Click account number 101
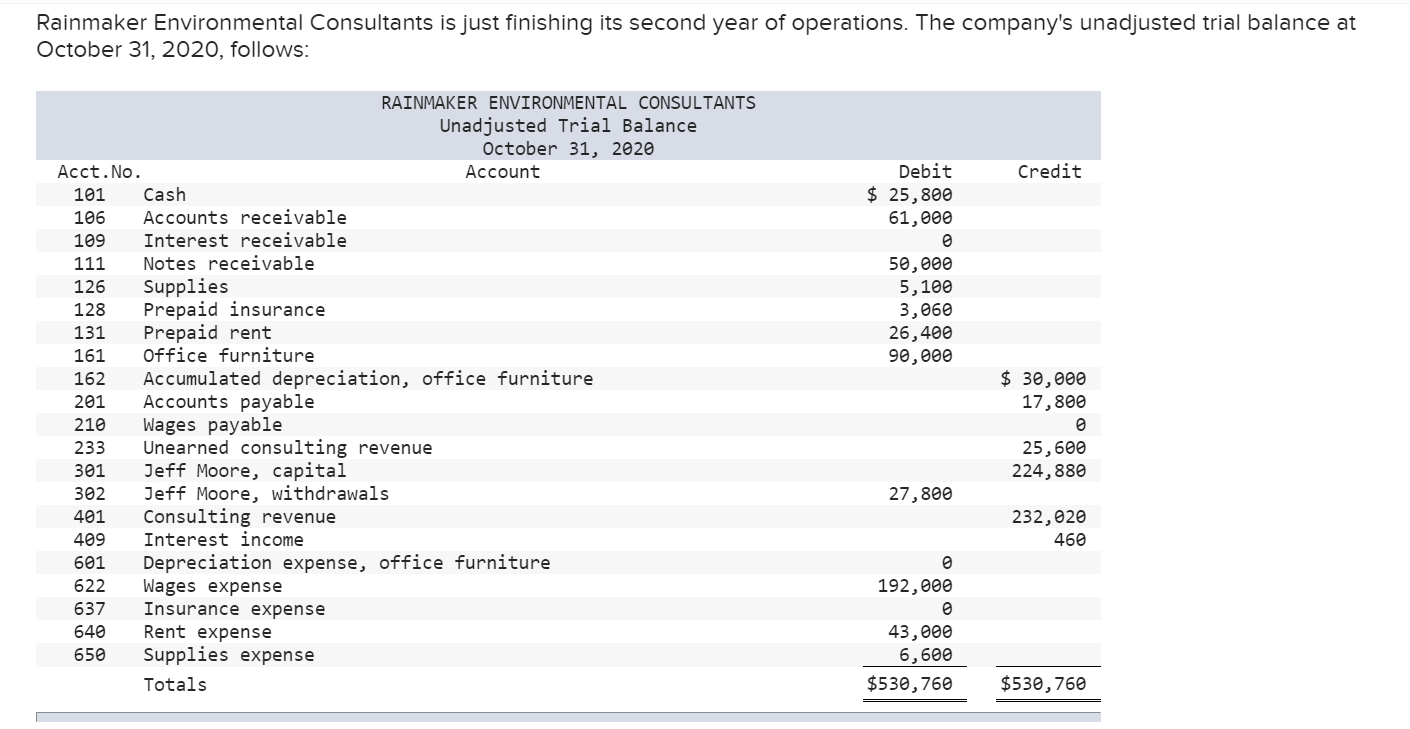 90,194
